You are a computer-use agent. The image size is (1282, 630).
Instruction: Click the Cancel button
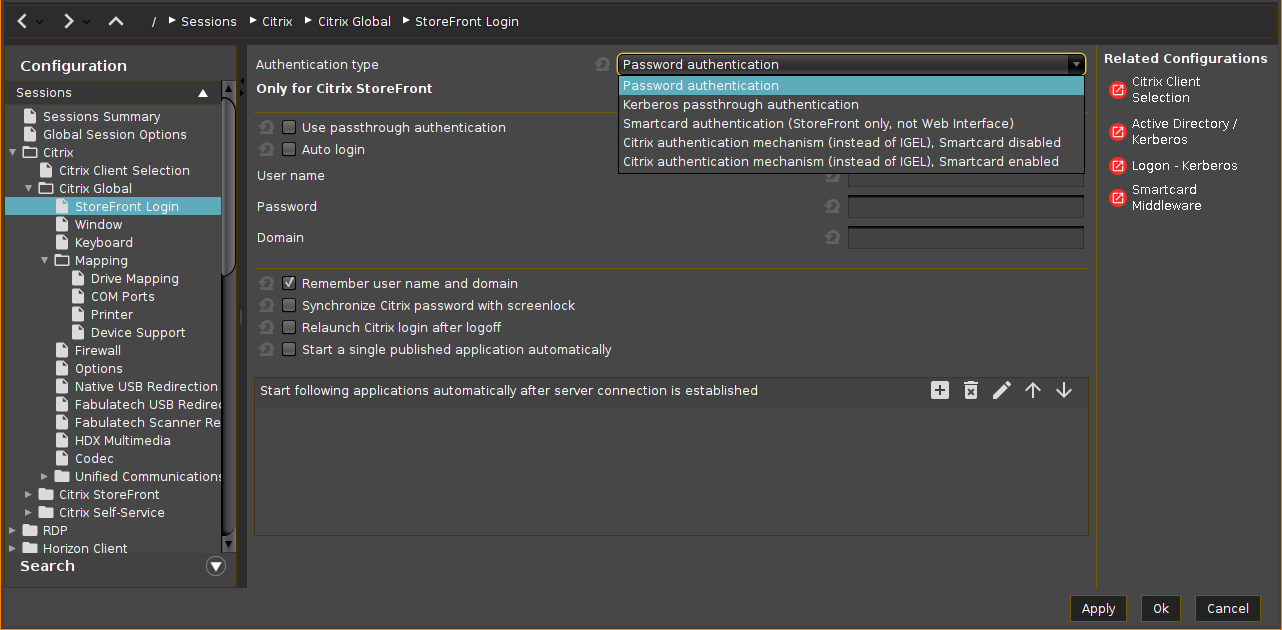click(x=1227, y=608)
